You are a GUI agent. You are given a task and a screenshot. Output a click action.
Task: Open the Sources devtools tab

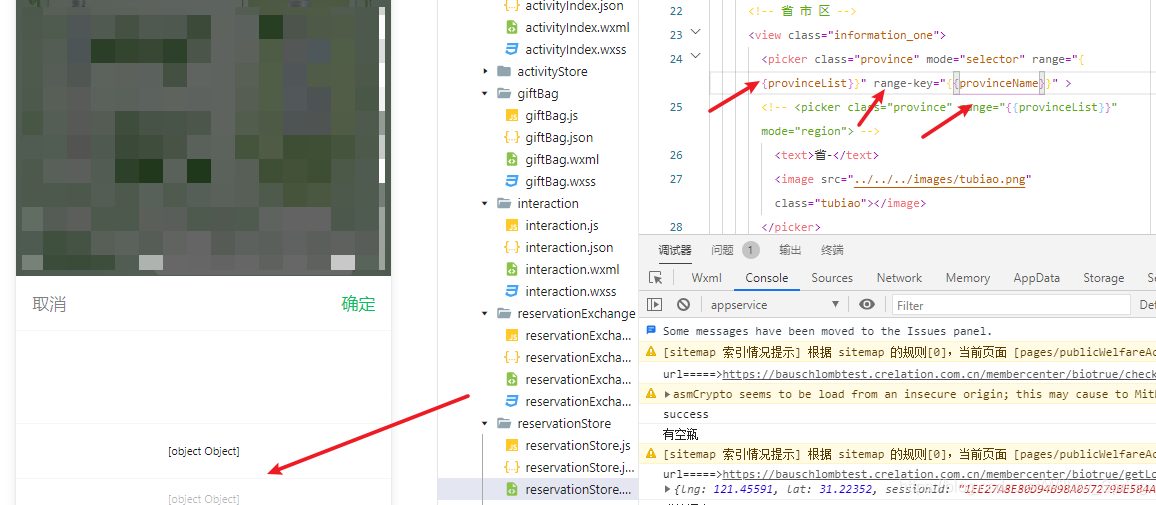(x=832, y=278)
